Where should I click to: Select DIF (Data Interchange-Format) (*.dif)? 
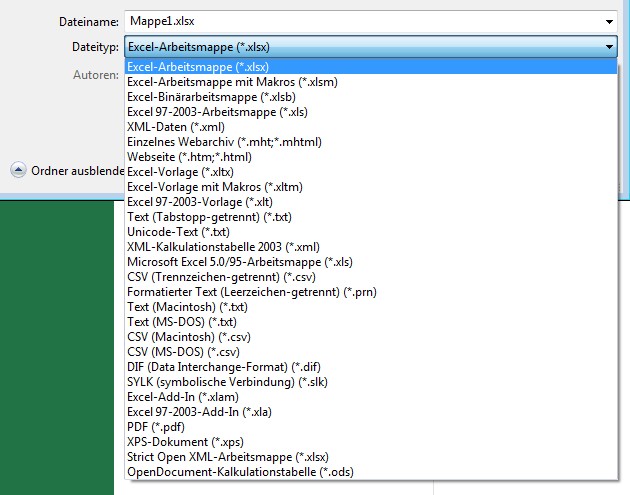tap(371, 367)
